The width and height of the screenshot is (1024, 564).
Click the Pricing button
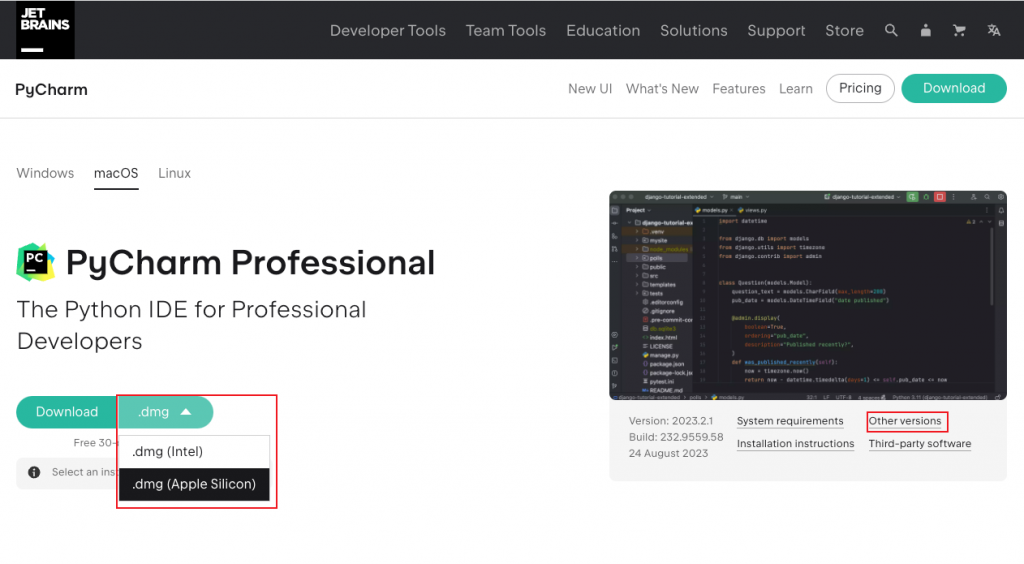point(860,88)
